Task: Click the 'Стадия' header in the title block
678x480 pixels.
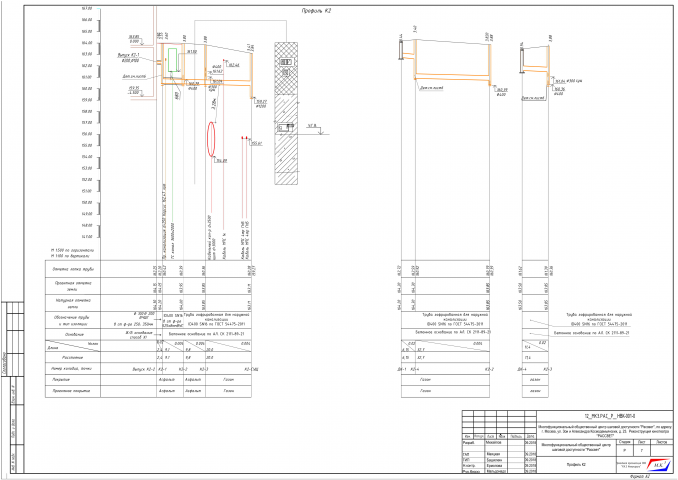Action: point(624,442)
